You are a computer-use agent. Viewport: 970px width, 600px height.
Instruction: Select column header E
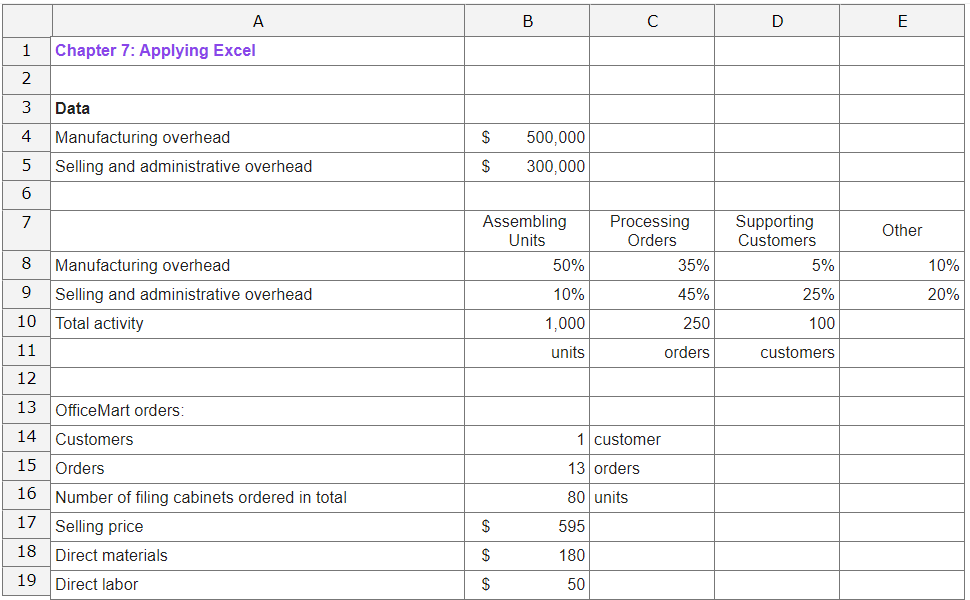click(x=901, y=20)
